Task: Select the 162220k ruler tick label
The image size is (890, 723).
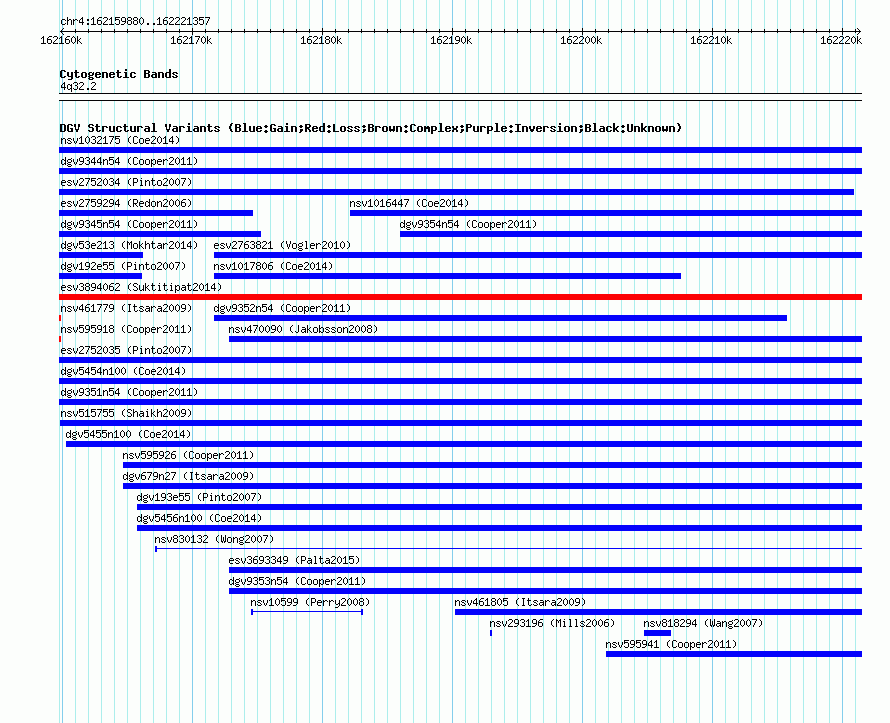Action: 841,40
